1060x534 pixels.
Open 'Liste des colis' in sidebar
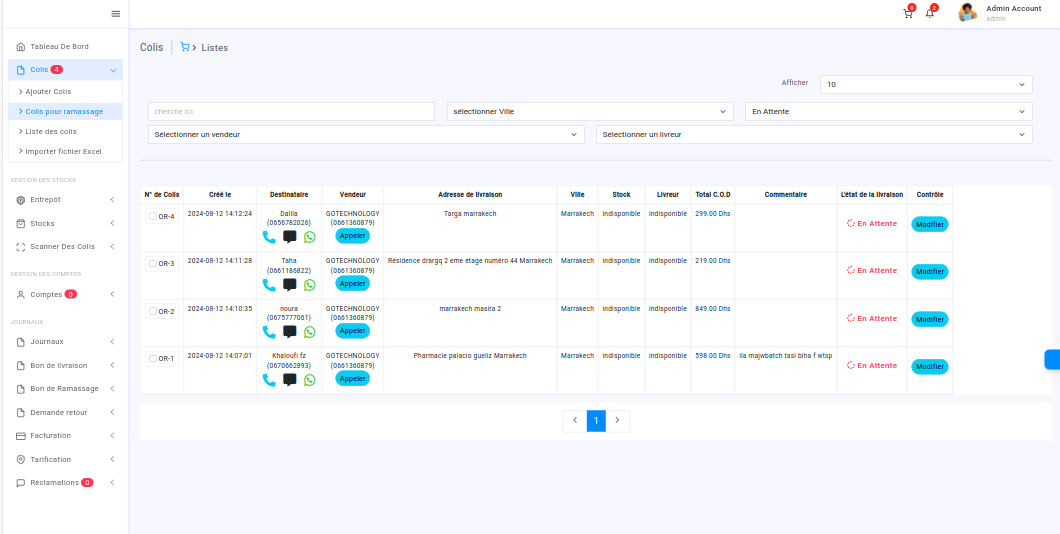(x=51, y=131)
